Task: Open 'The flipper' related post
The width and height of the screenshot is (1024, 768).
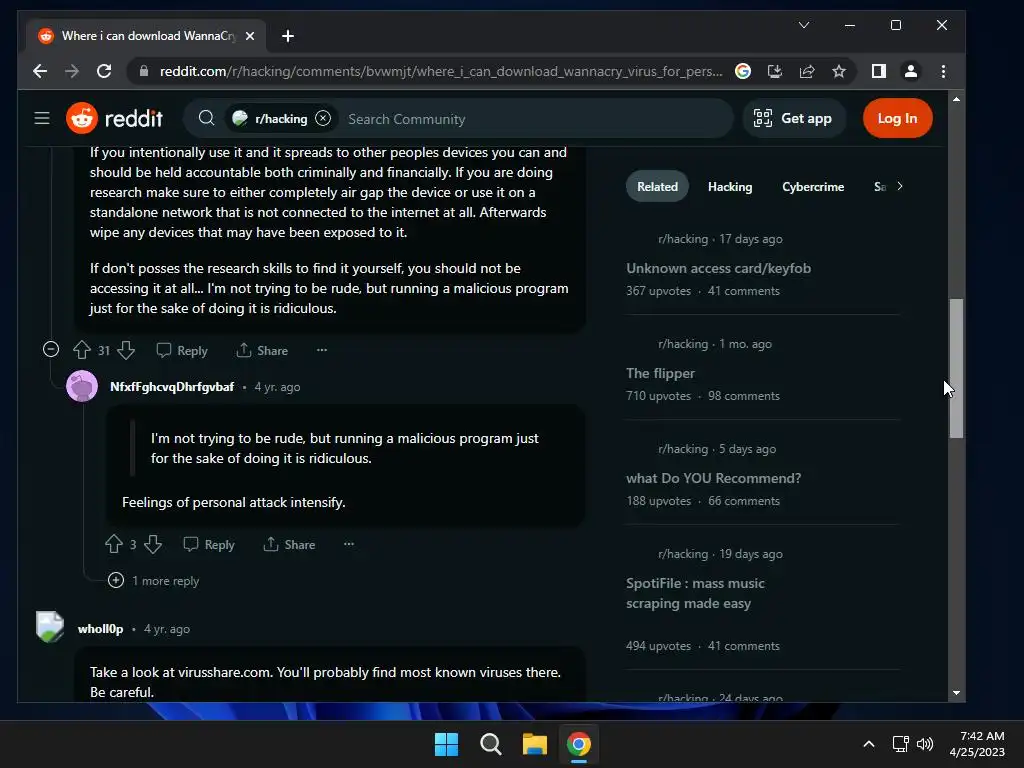Action: point(660,374)
